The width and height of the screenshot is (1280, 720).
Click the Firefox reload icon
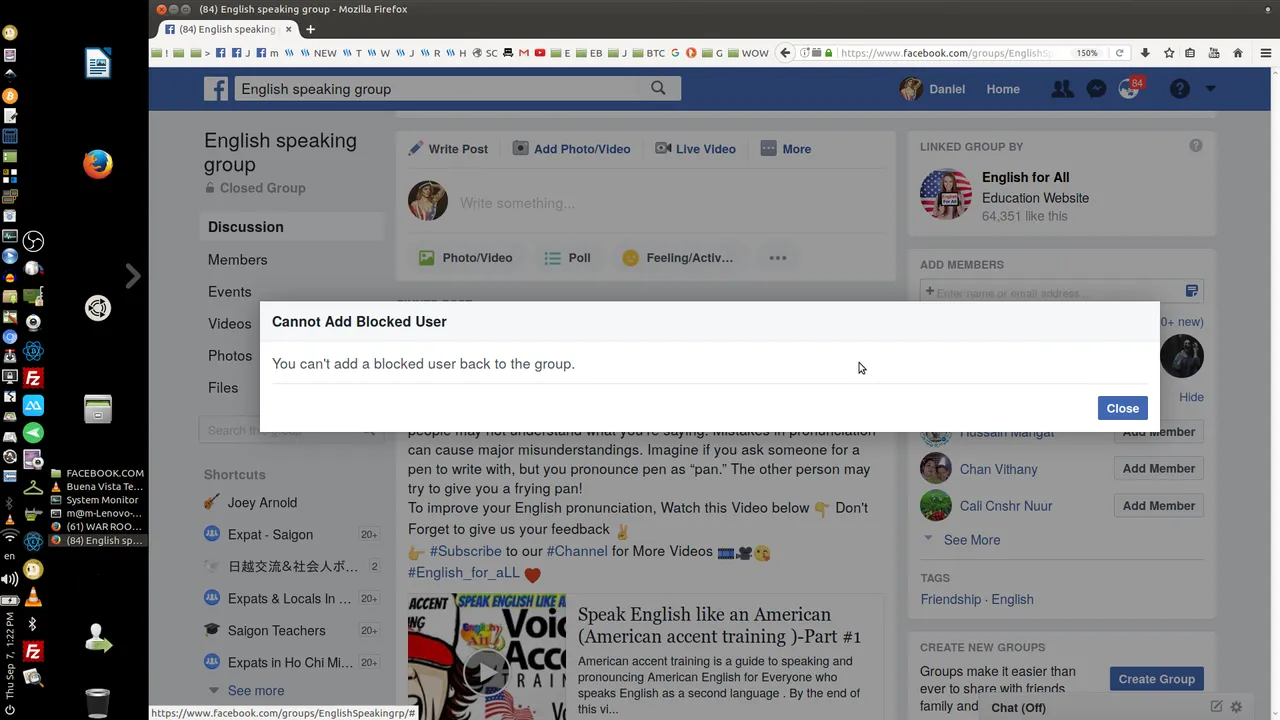click(1119, 53)
